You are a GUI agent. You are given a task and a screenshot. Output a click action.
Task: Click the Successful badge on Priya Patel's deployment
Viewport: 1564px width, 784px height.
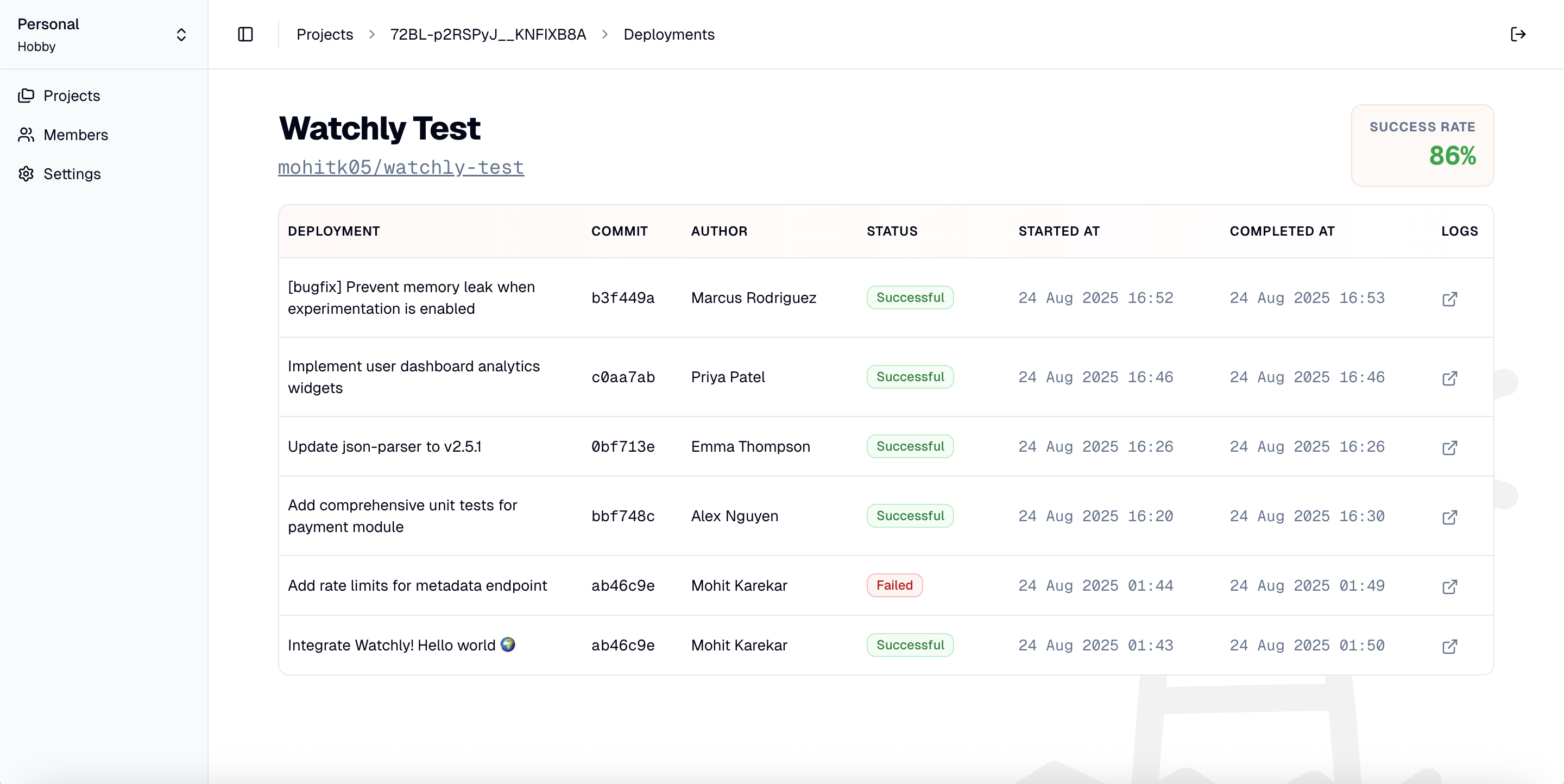[910, 377]
